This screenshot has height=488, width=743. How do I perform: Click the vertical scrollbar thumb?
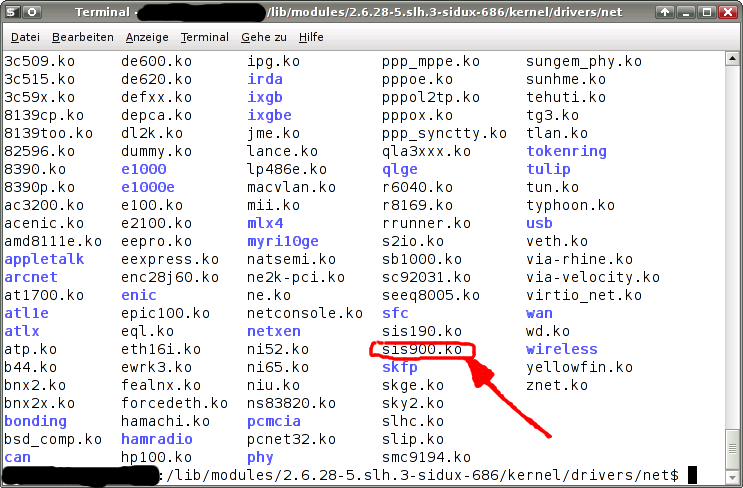click(732, 448)
